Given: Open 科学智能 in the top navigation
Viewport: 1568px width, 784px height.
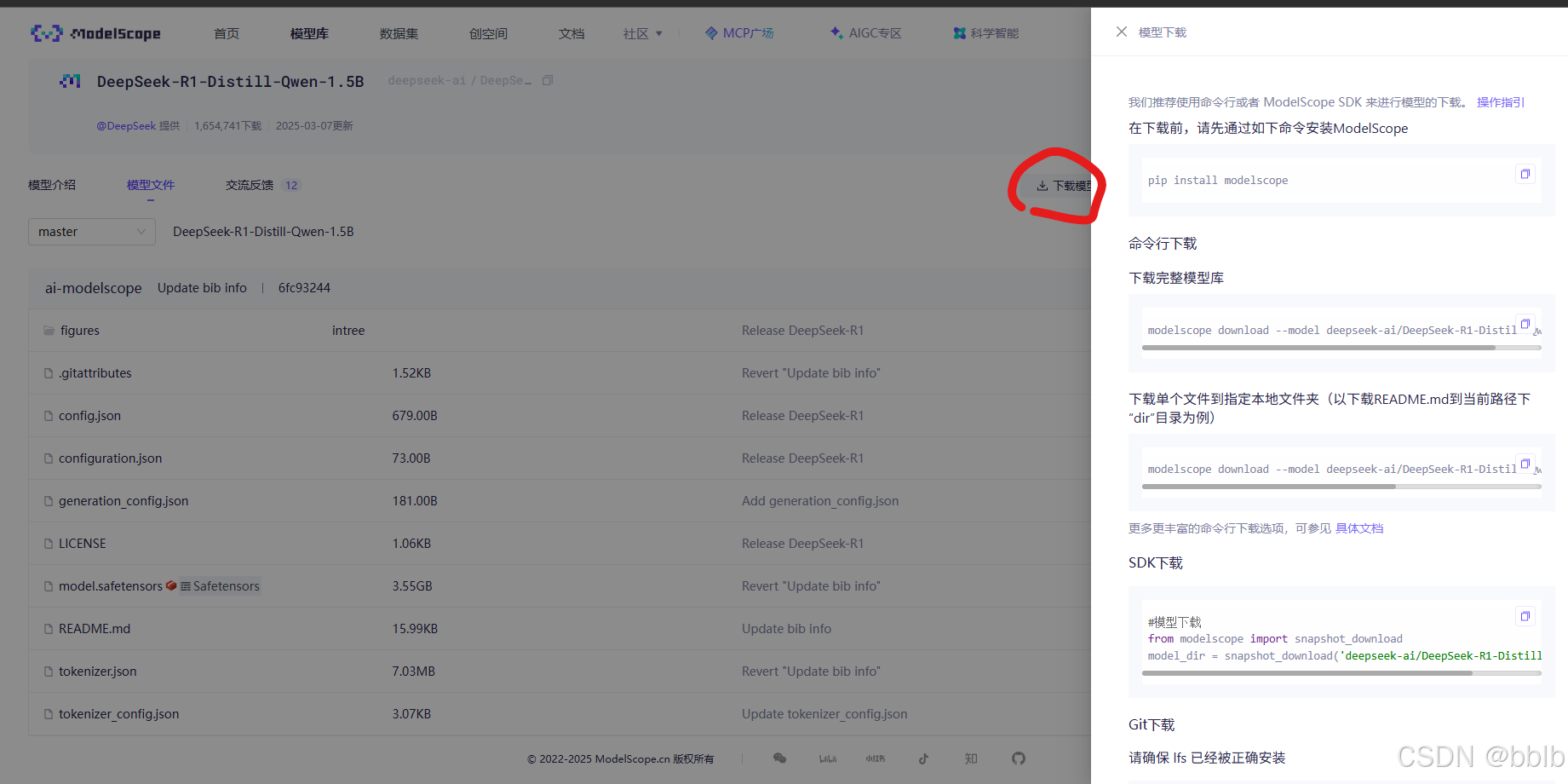Looking at the screenshot, I should (986, 33).
